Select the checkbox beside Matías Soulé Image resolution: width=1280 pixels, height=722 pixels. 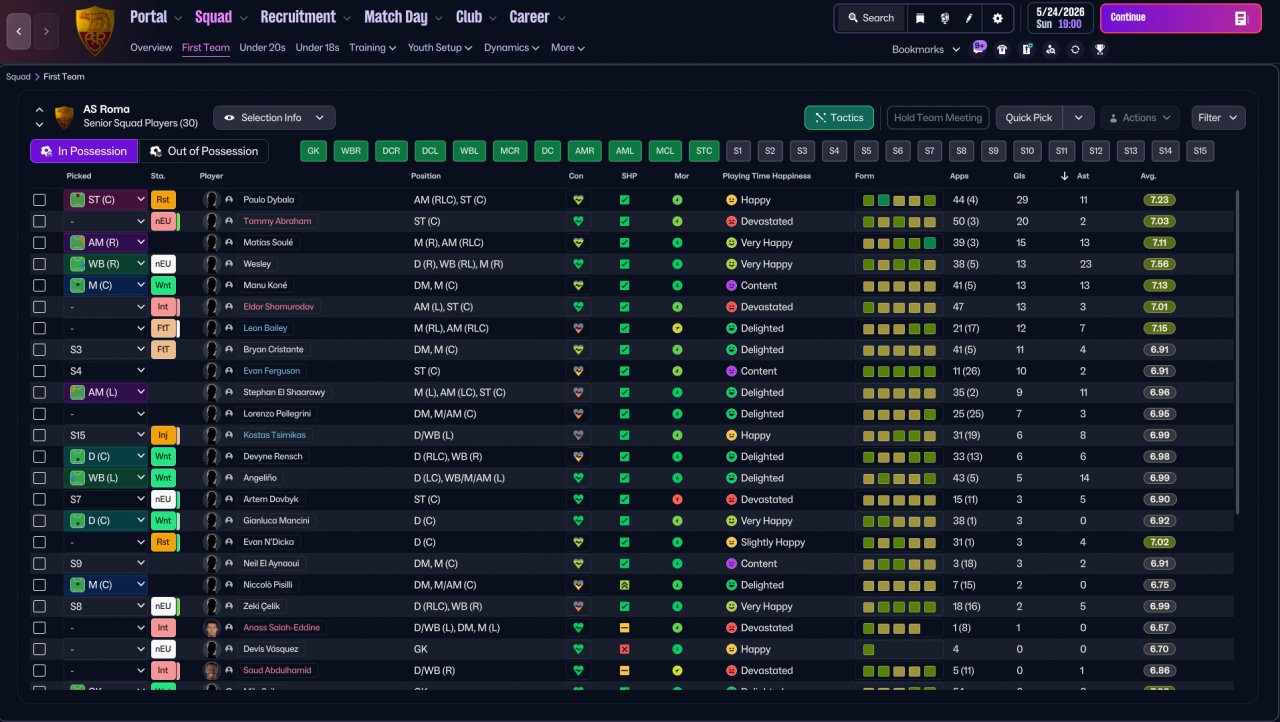click(39, 242)
